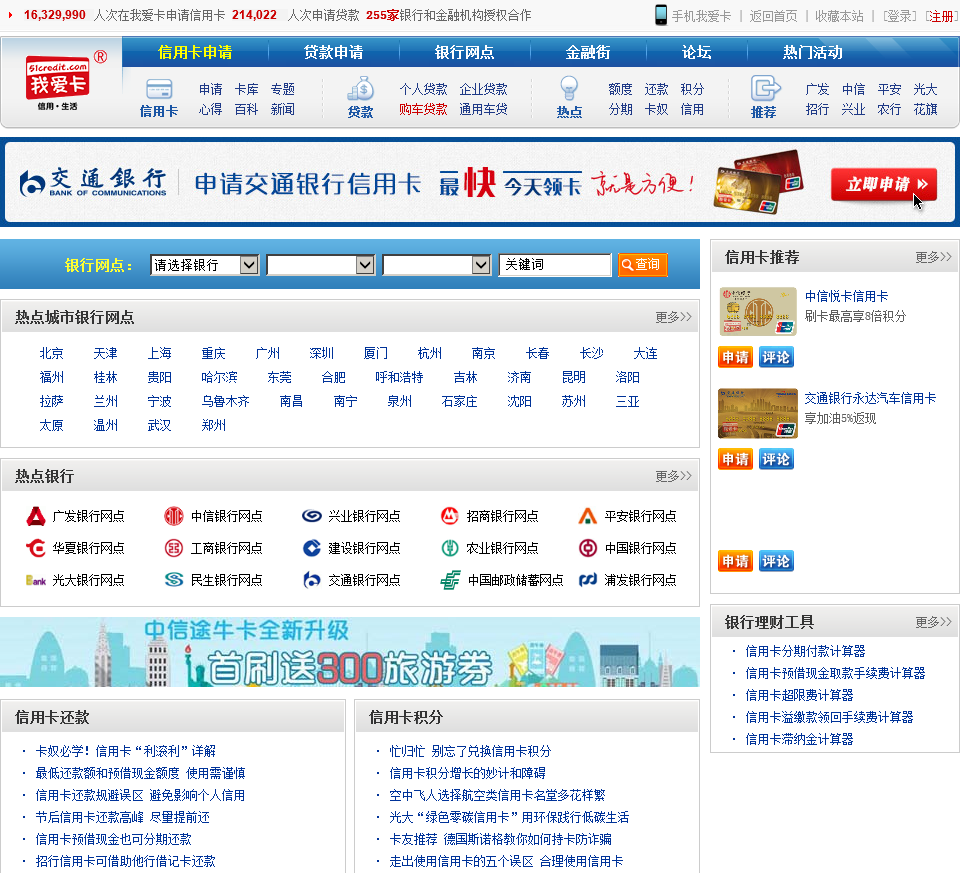Open 信用卡滞纳金计算器 tool link
The height and width of the screenshot is (873, 960).
pos(799,740)
